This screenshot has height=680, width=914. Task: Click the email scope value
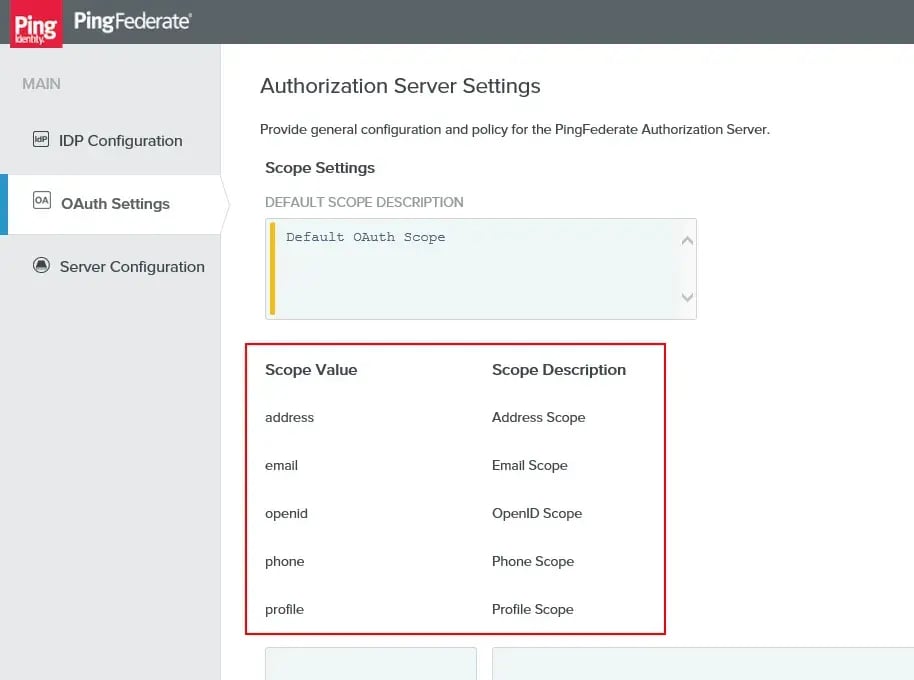(281, 465)
